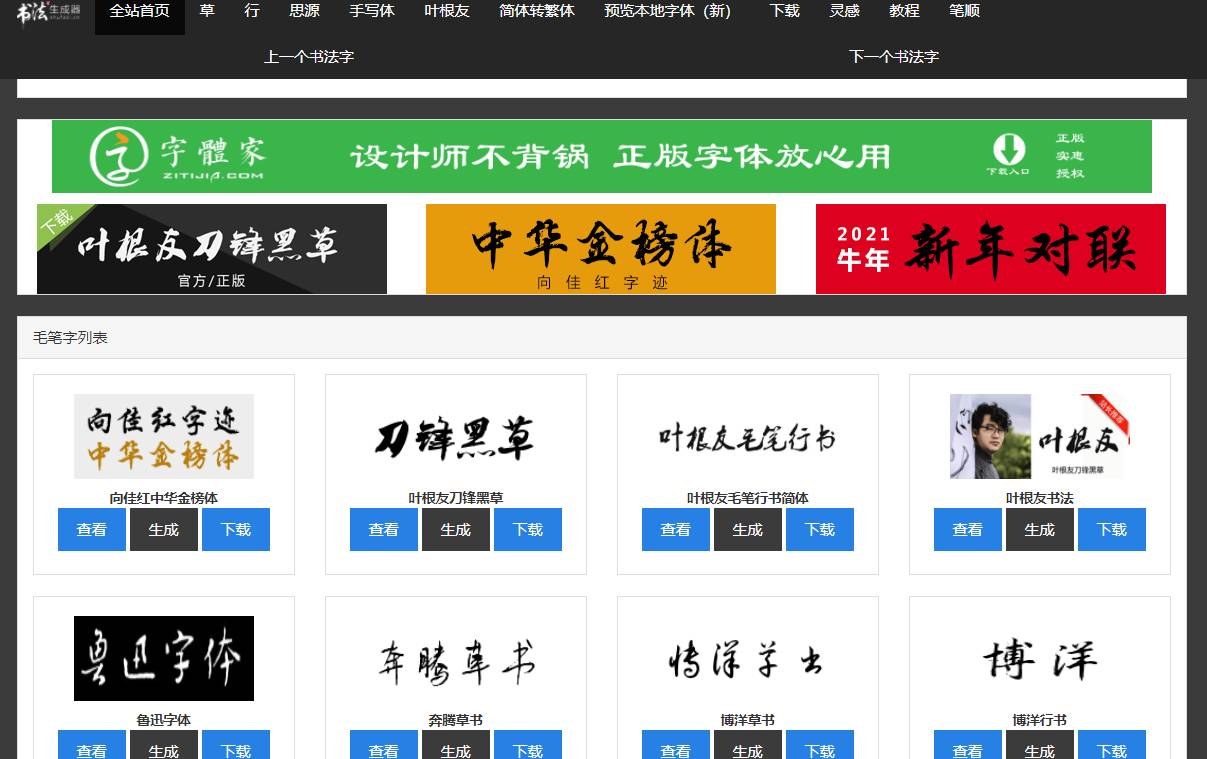Open the red 2021牛年 新年对联 banner

[x=991, y=249]
